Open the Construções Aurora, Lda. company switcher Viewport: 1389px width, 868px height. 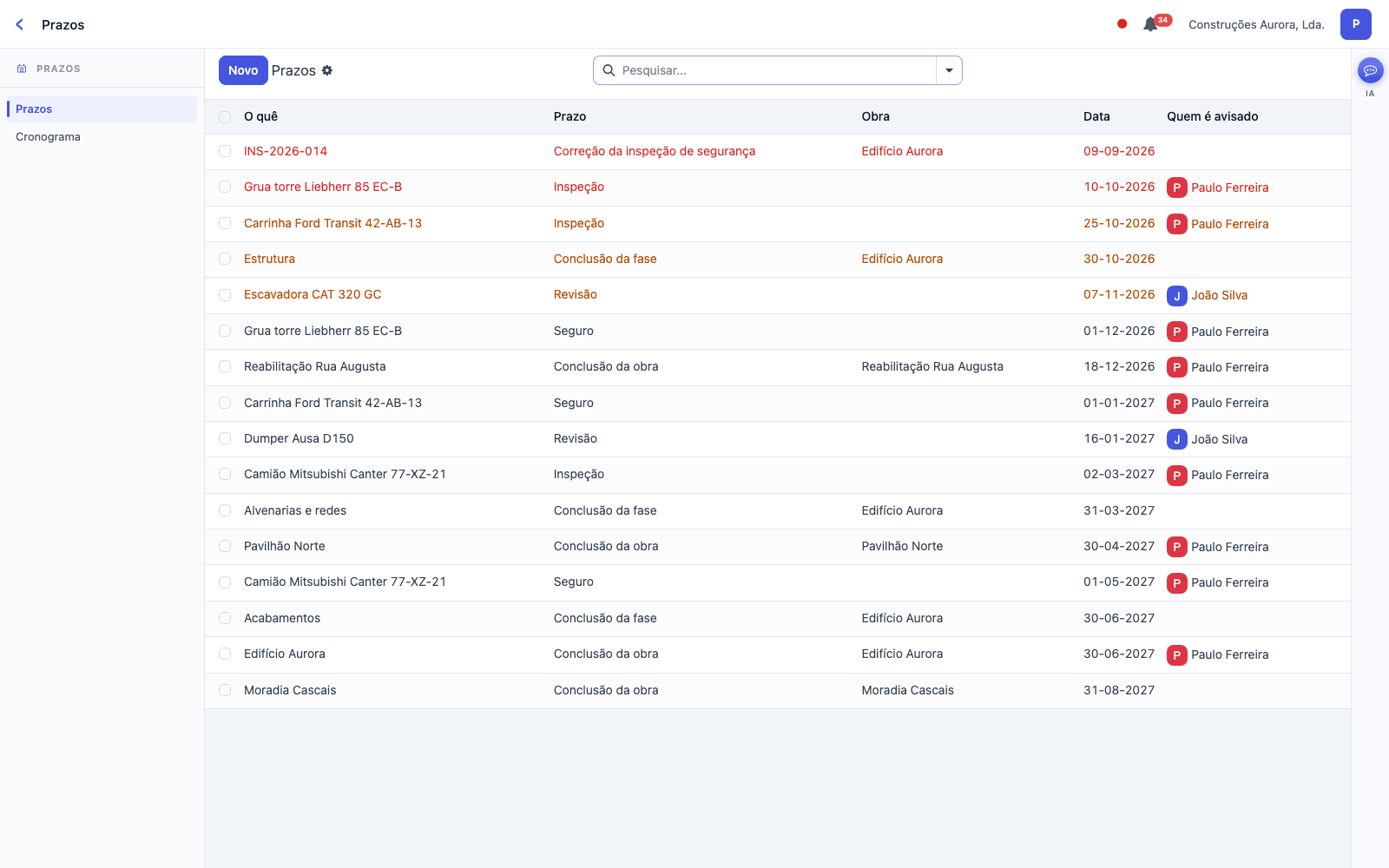(x=1256, y=24)
